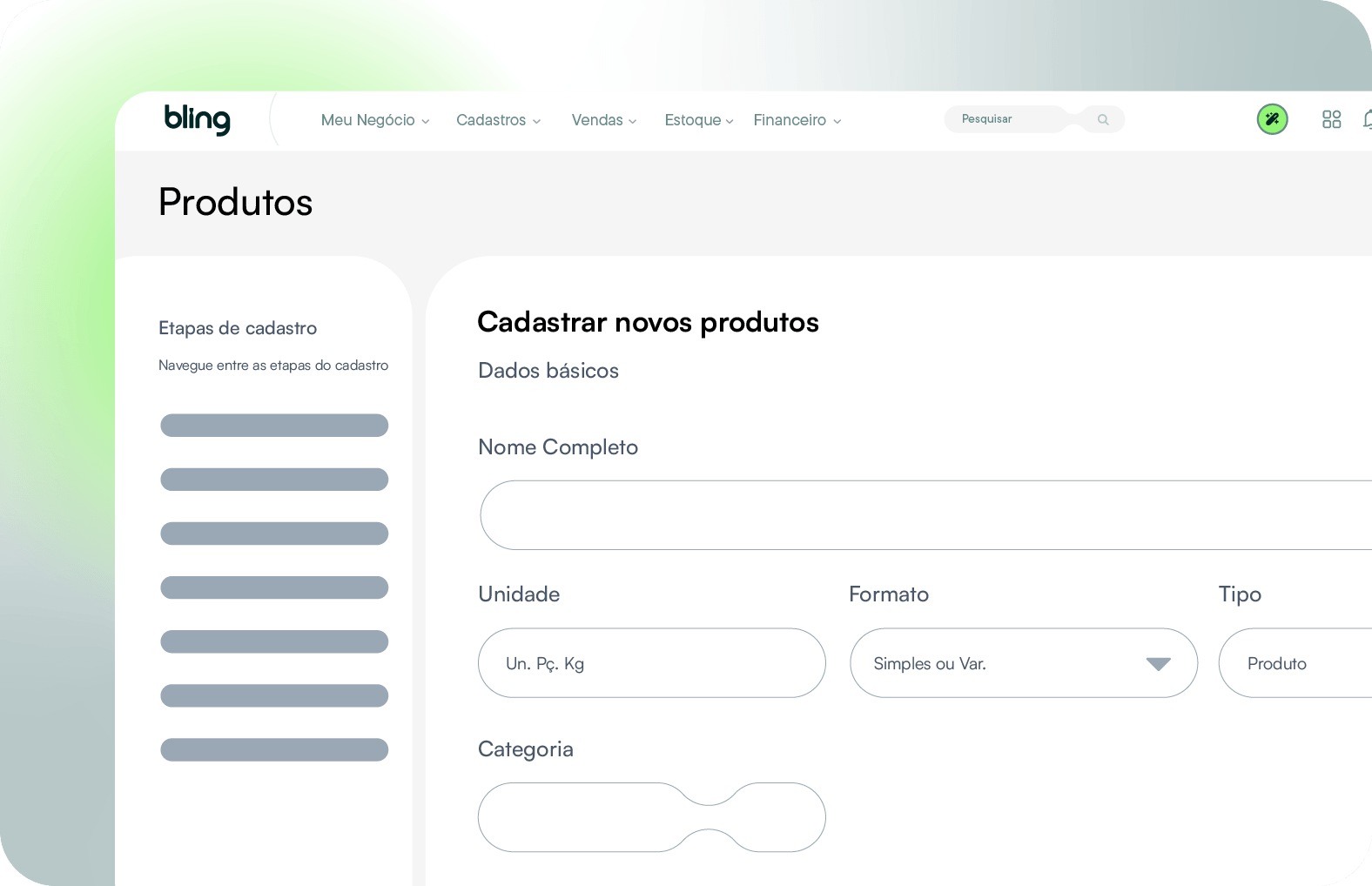Click the Cadastrar novos produtos heading

coord(648,322)
